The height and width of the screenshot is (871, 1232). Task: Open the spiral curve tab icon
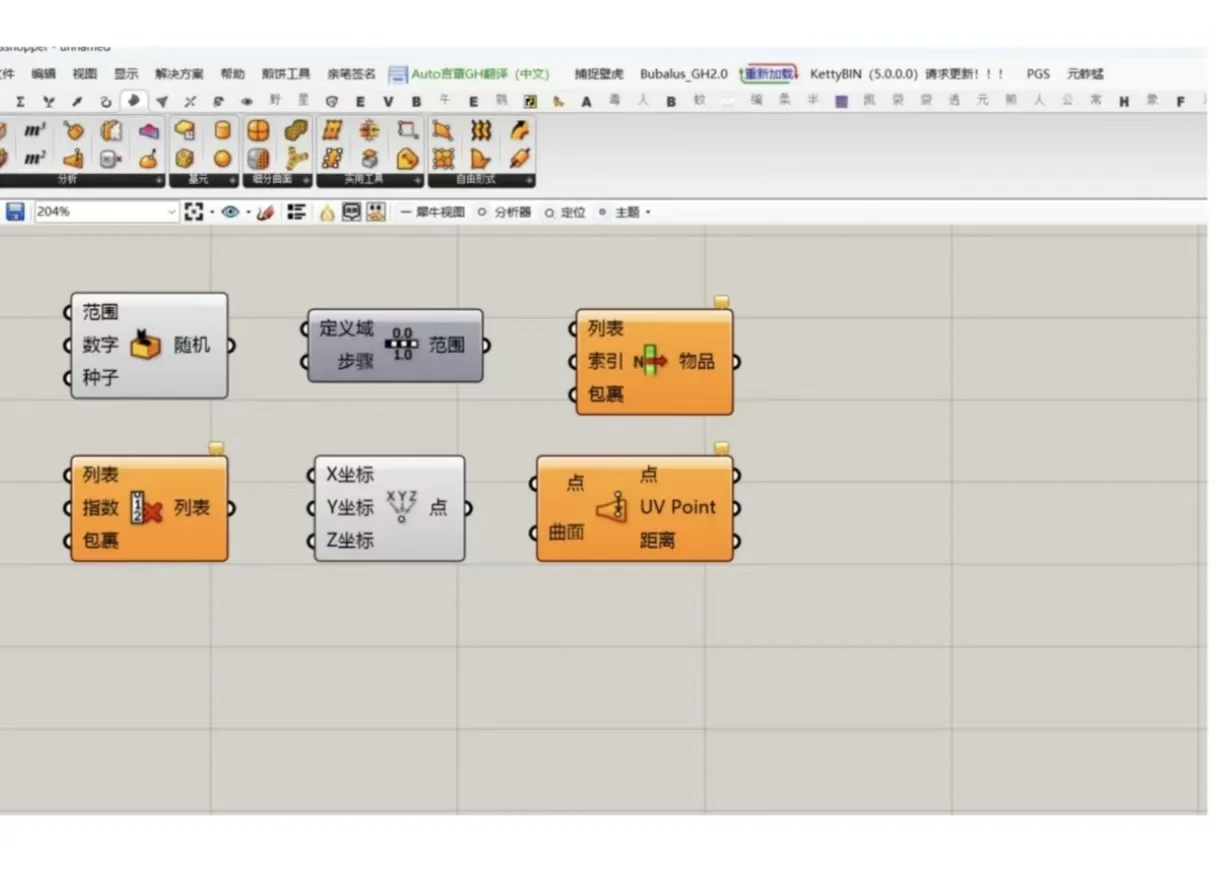coord(105,101)
